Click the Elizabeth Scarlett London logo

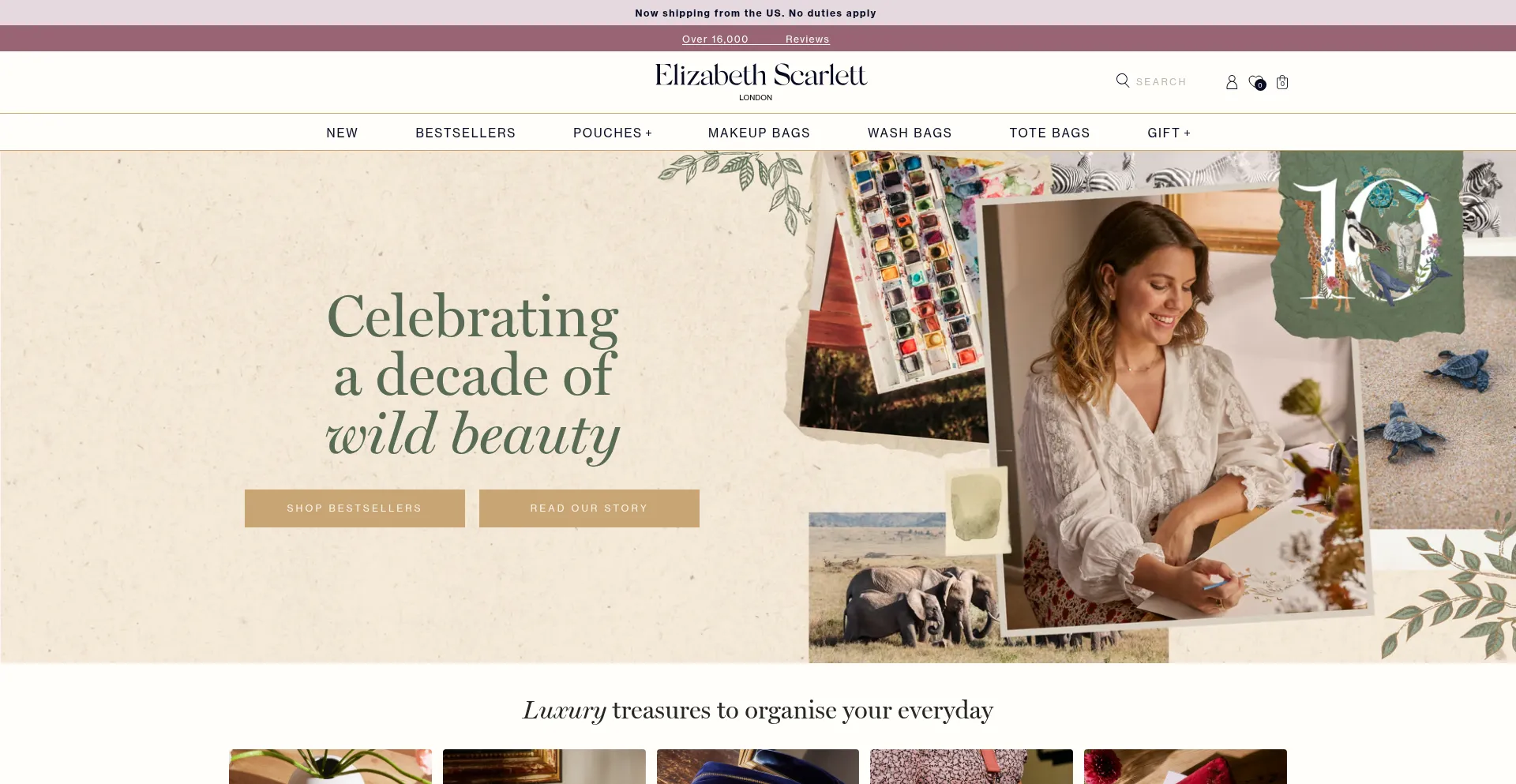click(x=760, y=82)
